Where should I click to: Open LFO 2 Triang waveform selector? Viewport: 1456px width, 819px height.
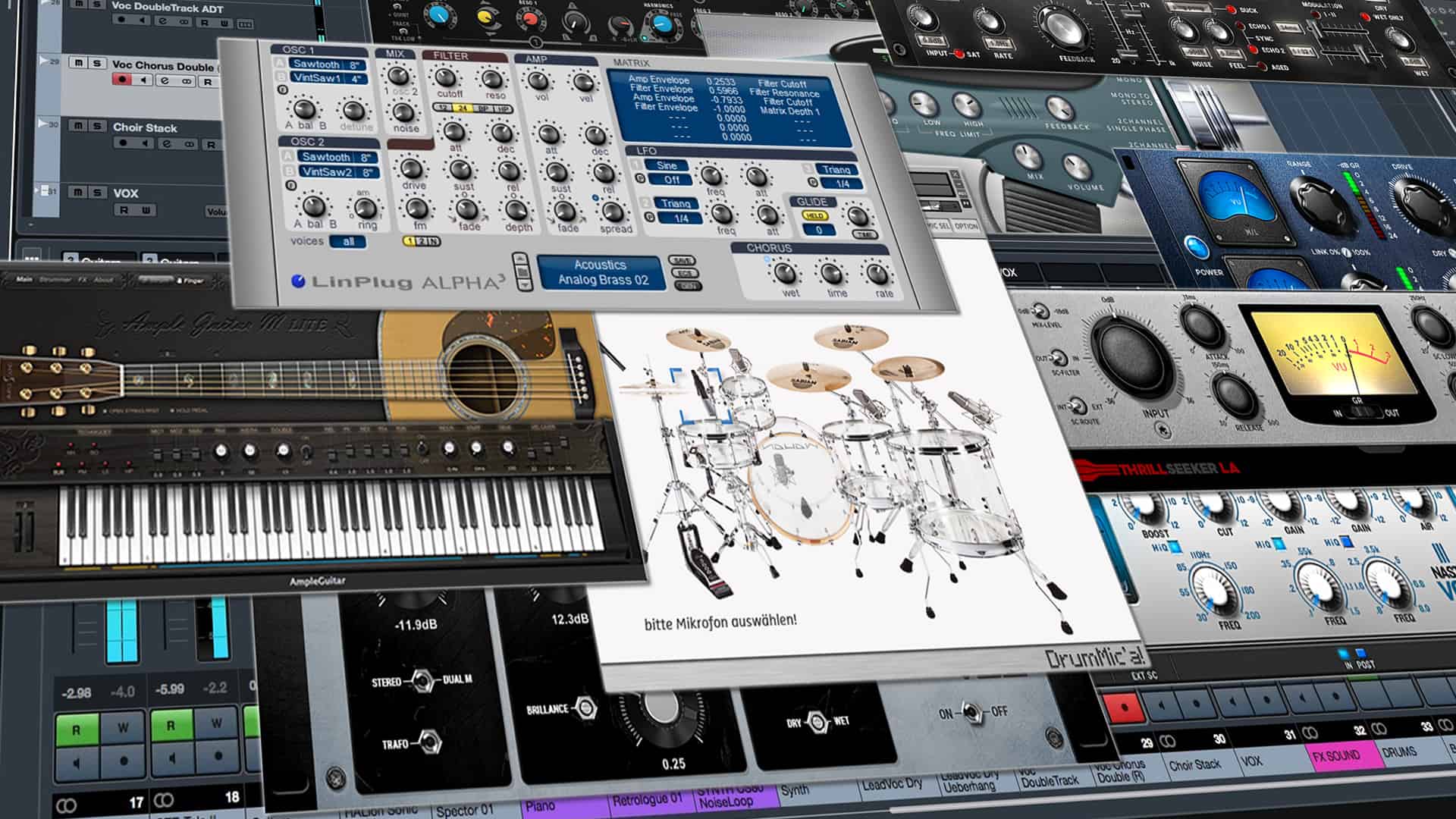(x=676, y=203)
